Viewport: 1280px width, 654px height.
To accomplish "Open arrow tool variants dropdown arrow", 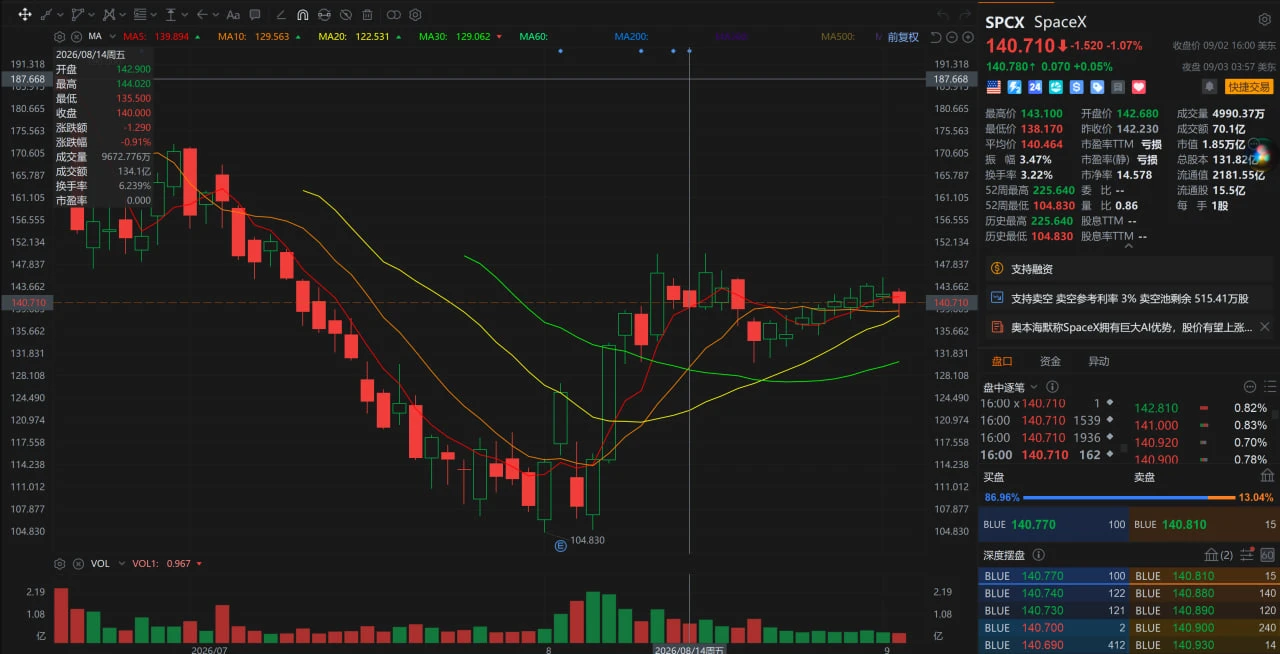I will (216, 15).
